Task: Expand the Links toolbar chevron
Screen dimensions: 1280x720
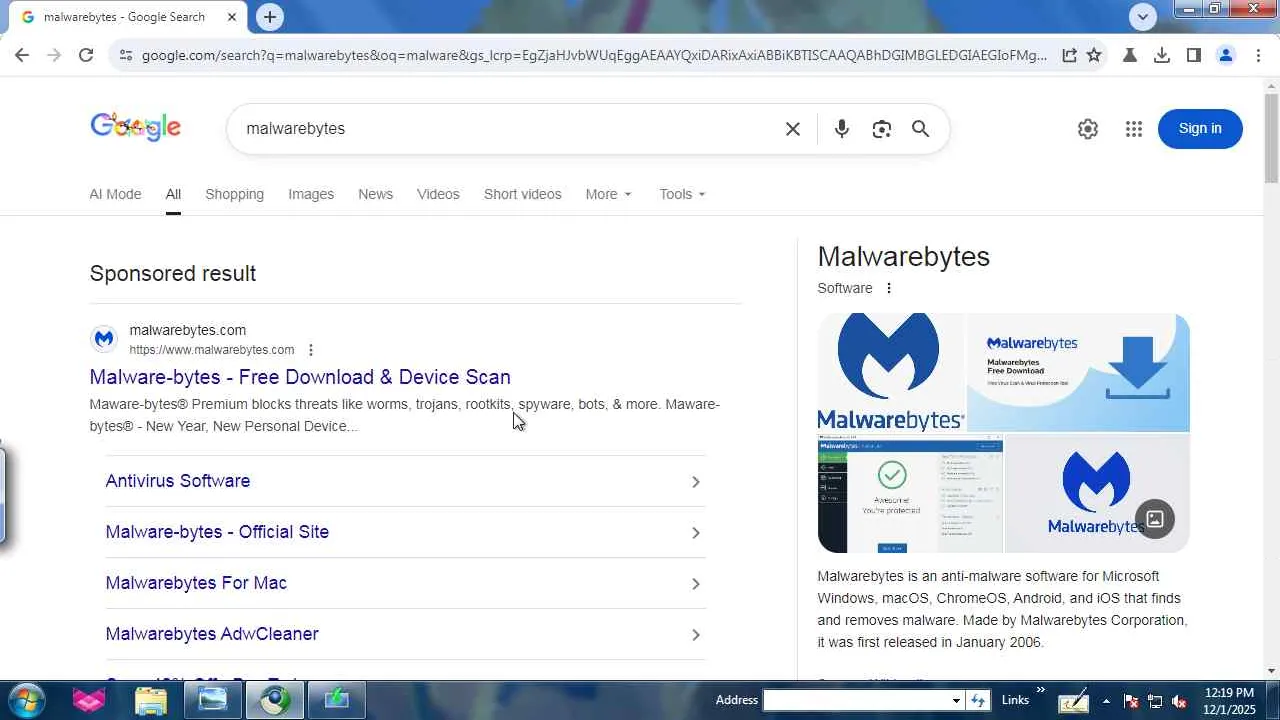Action: point(1040,690)
